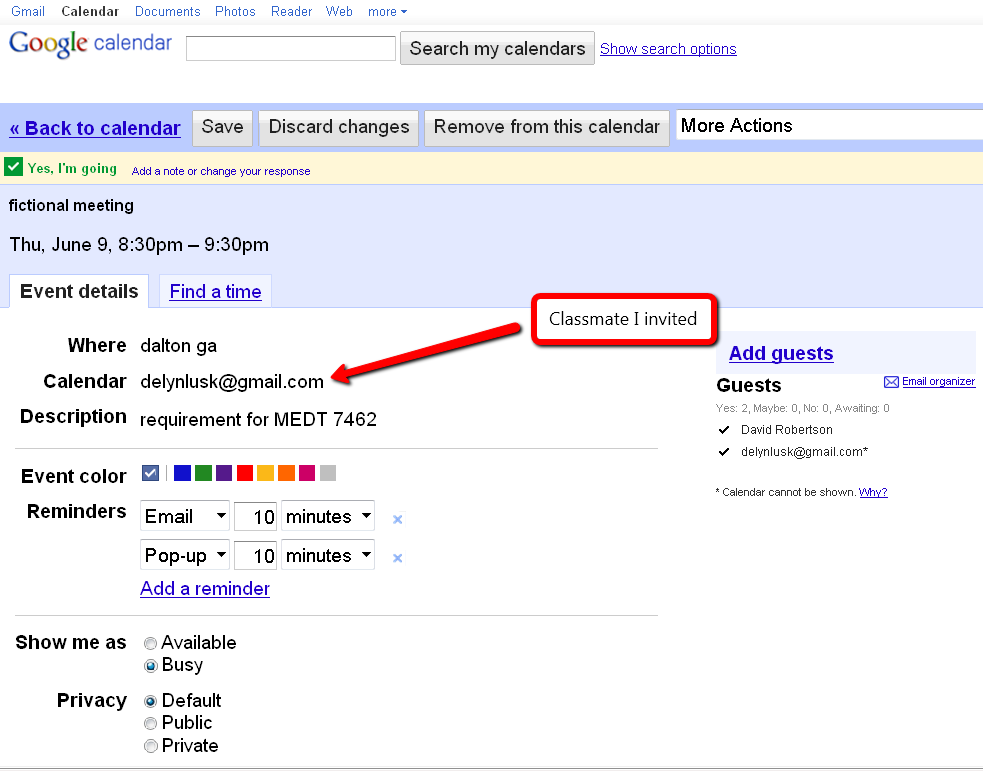Screen dimensions: 983x771
Task: Set event color to gray
Action: point(328,473)
